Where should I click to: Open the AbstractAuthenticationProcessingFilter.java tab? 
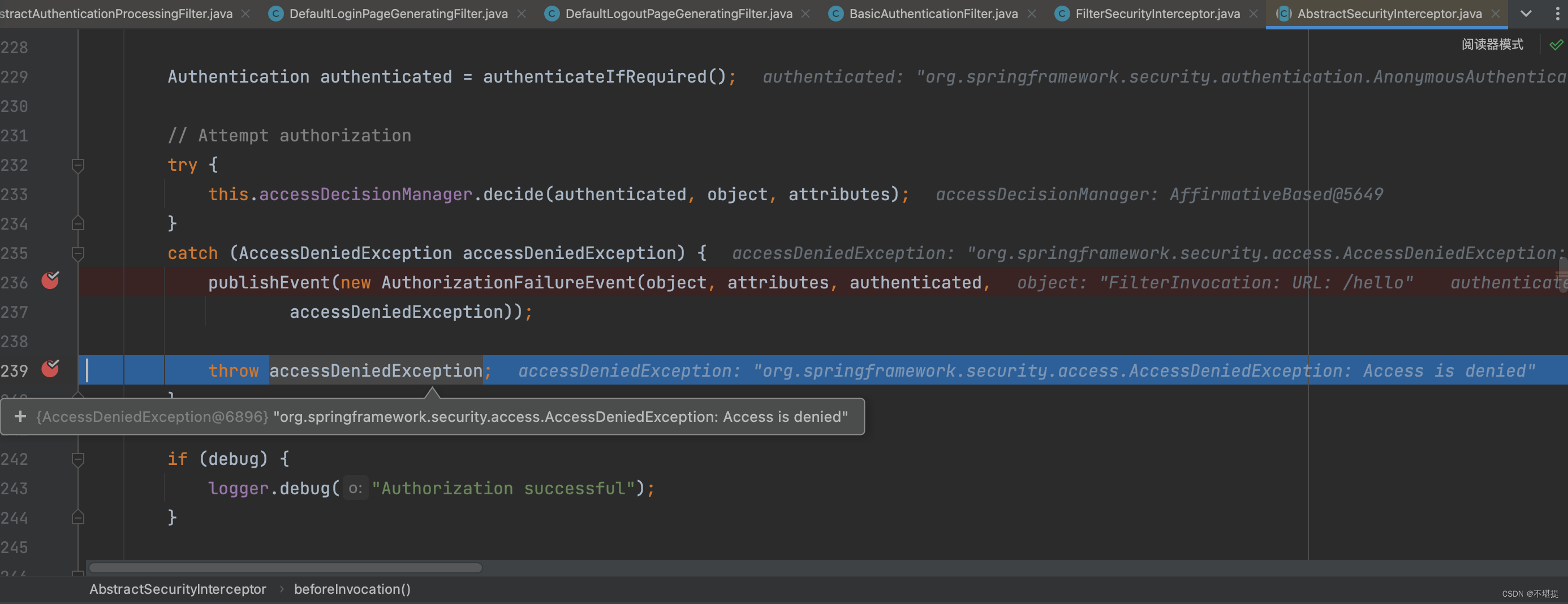pos(115,14)
